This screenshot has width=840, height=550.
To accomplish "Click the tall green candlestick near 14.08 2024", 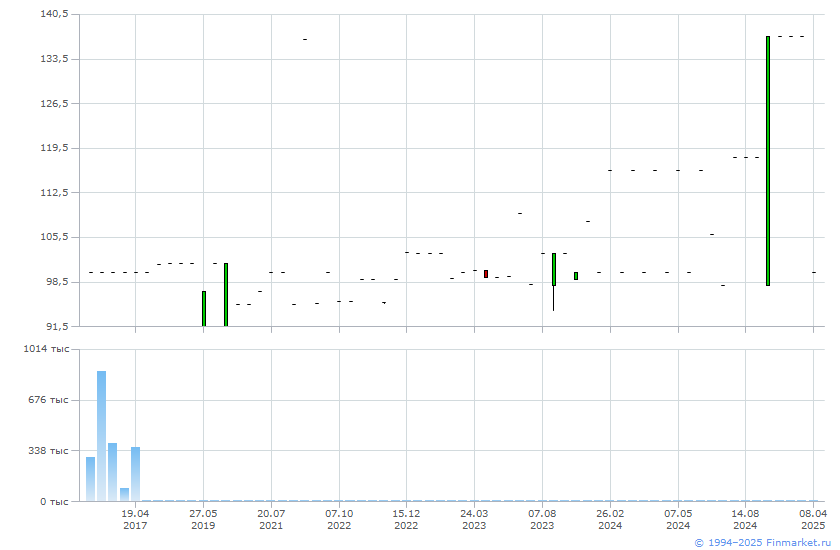I will coord(768,161).
